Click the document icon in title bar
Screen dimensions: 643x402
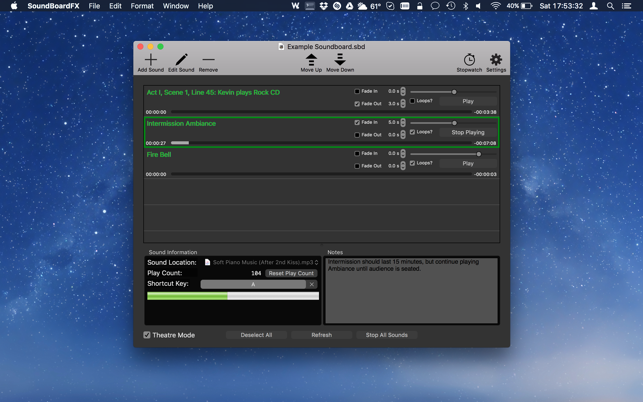click(281, 47)
